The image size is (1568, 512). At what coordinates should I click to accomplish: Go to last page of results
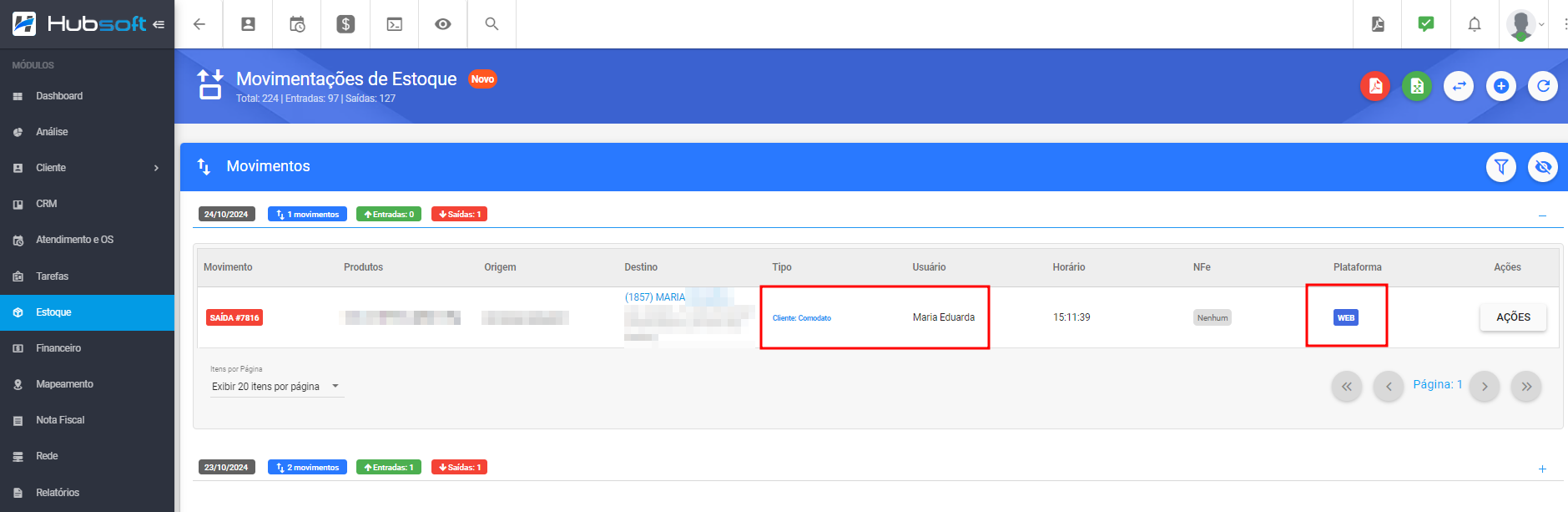pos(1526,387)
